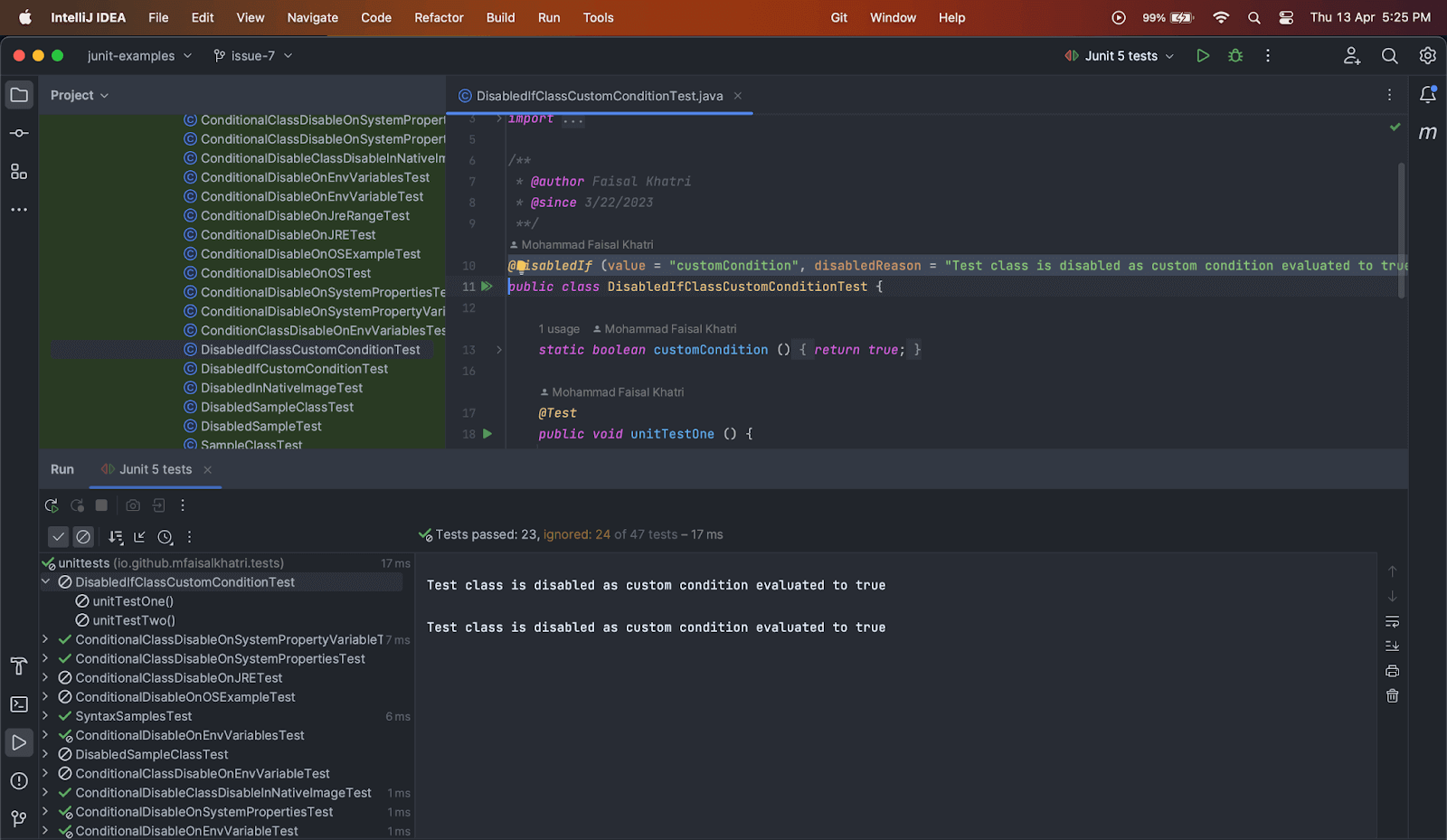Open DisabledSampleTest in the Project tree
Image resolution: width=1447 pixels, height=840 pixels.
(260, 427)
